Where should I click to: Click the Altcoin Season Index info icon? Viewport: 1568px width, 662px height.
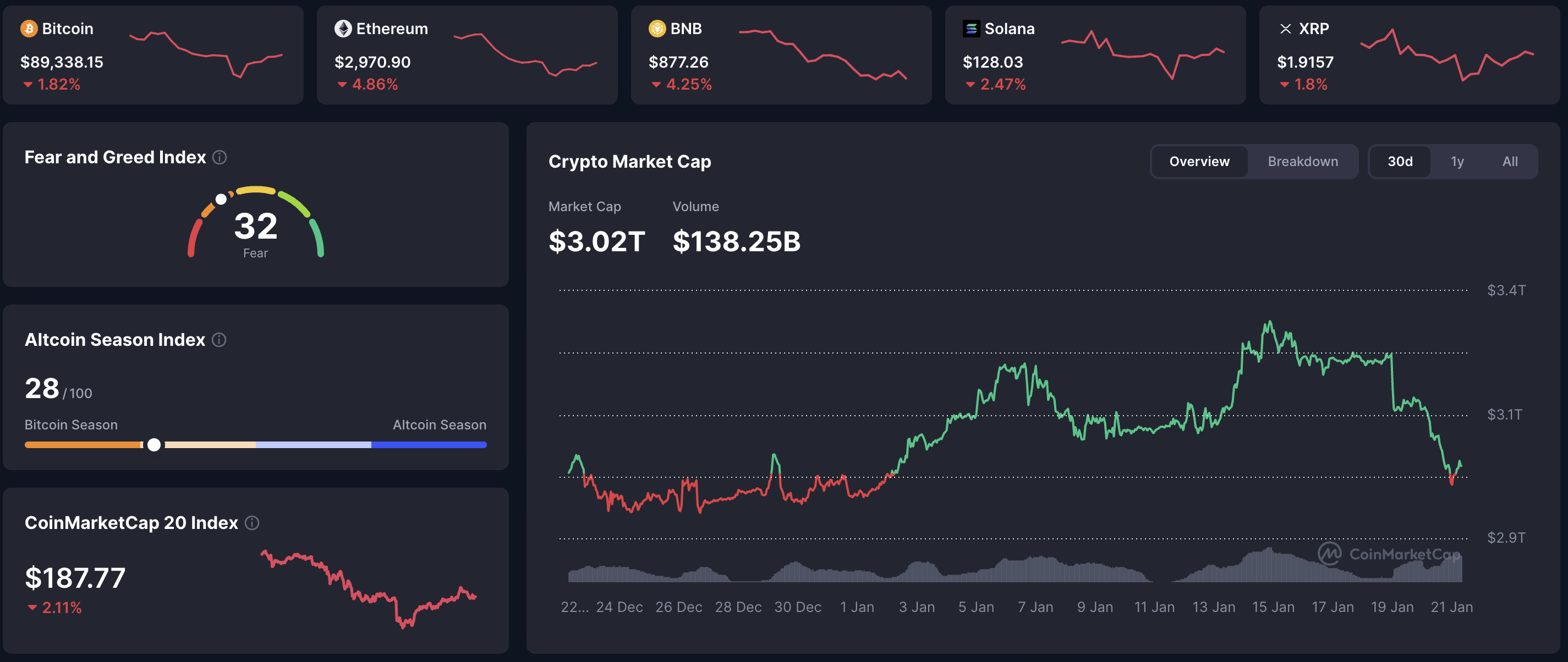click(x=218, y=340)
